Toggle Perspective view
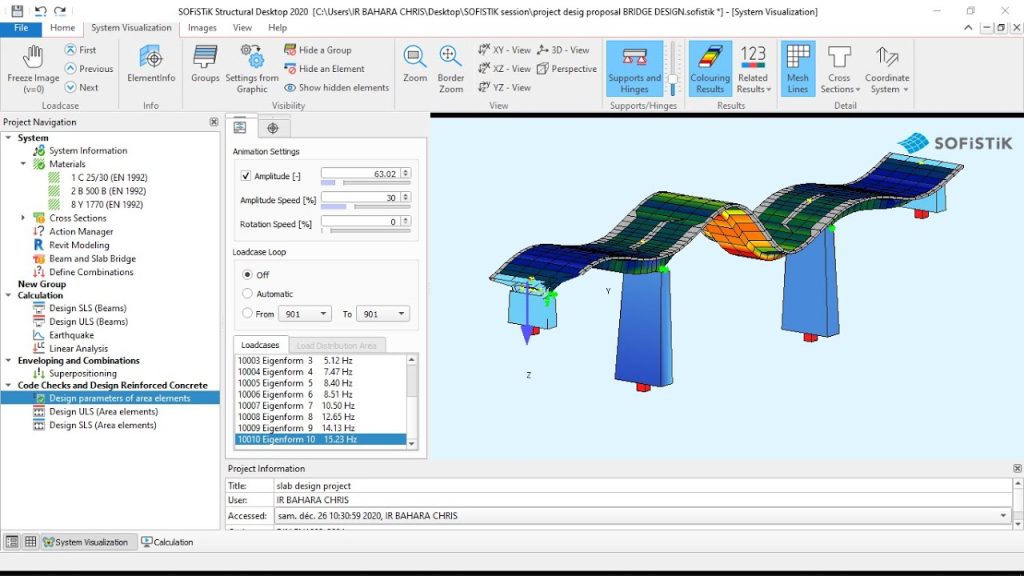Image resolution: width=1024 pixels, height=576 pixels. [x=567, y=69]
